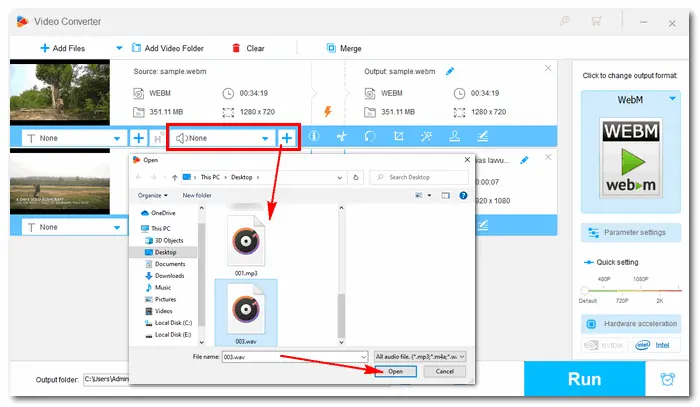Click the quick setting resolution slider handle
Viewport: 700px width, 407px height.
click(584, 291)
